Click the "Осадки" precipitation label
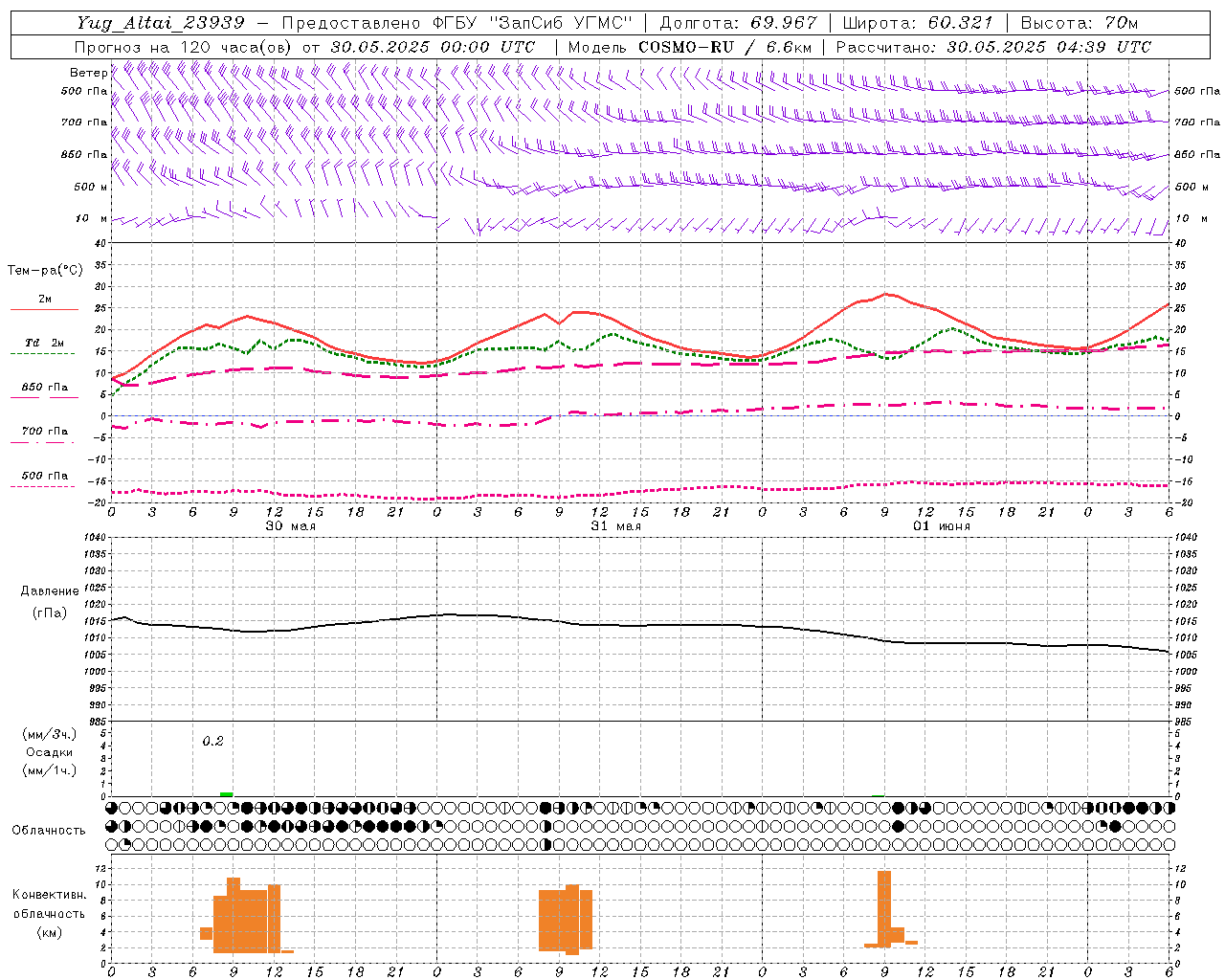The width and height of the screenshot is (1225, 980). [50, 752]
